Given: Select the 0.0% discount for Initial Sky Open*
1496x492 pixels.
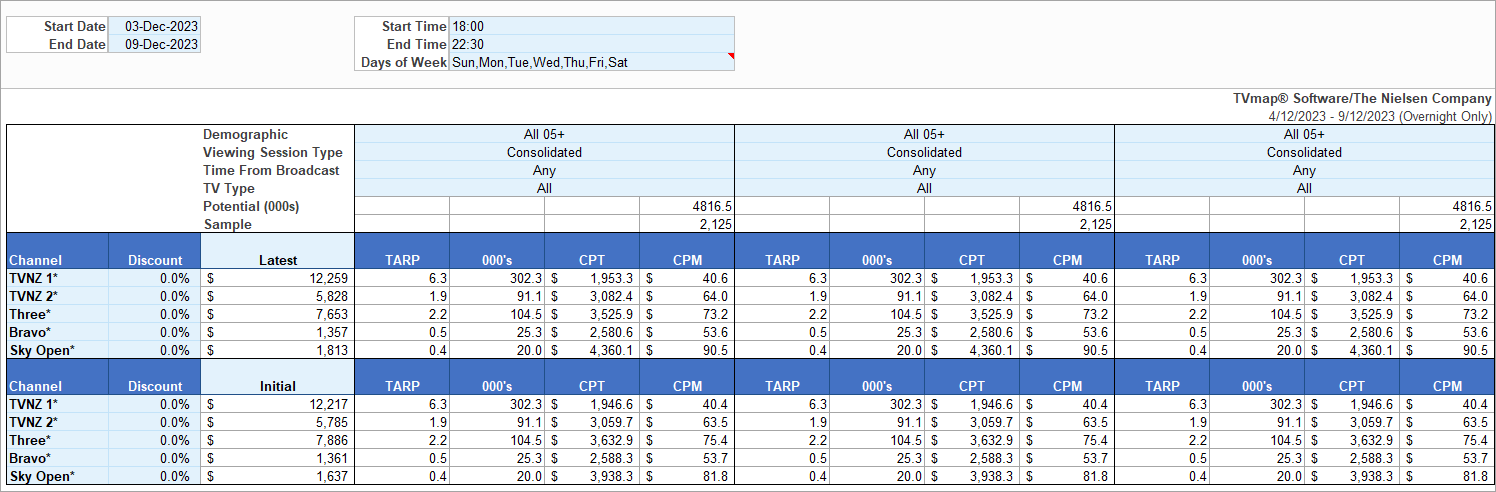Looking at the screenshot, I should click(155, 476).
